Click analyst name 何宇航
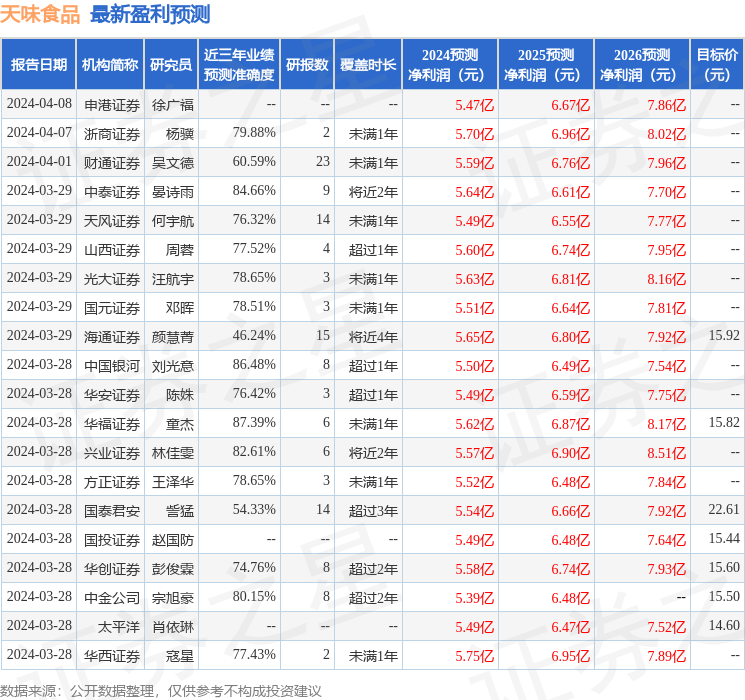Image resolution: width=745 pixels, height=700 pixels. coord(173,221)
